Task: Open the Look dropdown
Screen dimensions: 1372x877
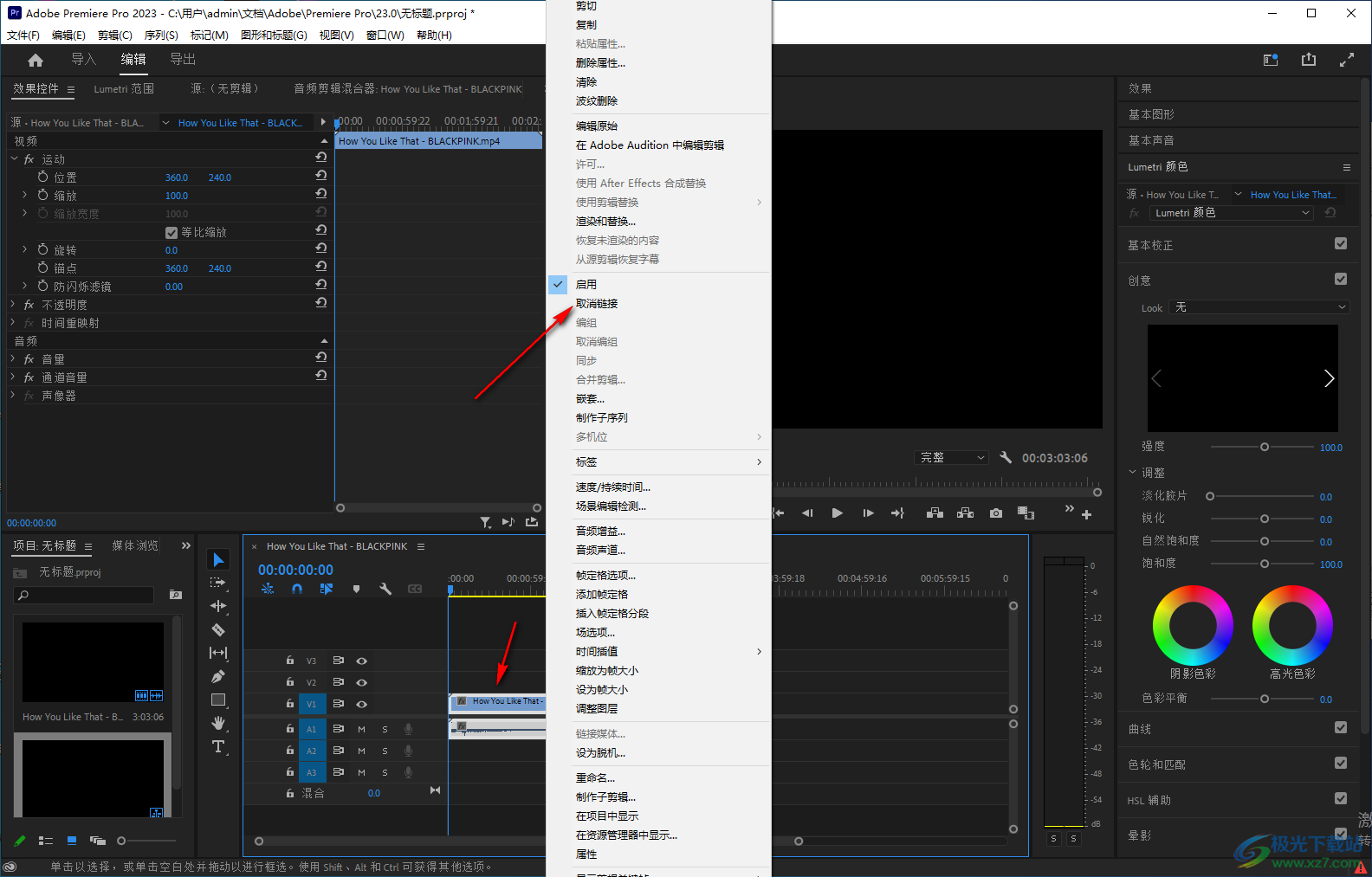Action: click(x=1259, y=307)
